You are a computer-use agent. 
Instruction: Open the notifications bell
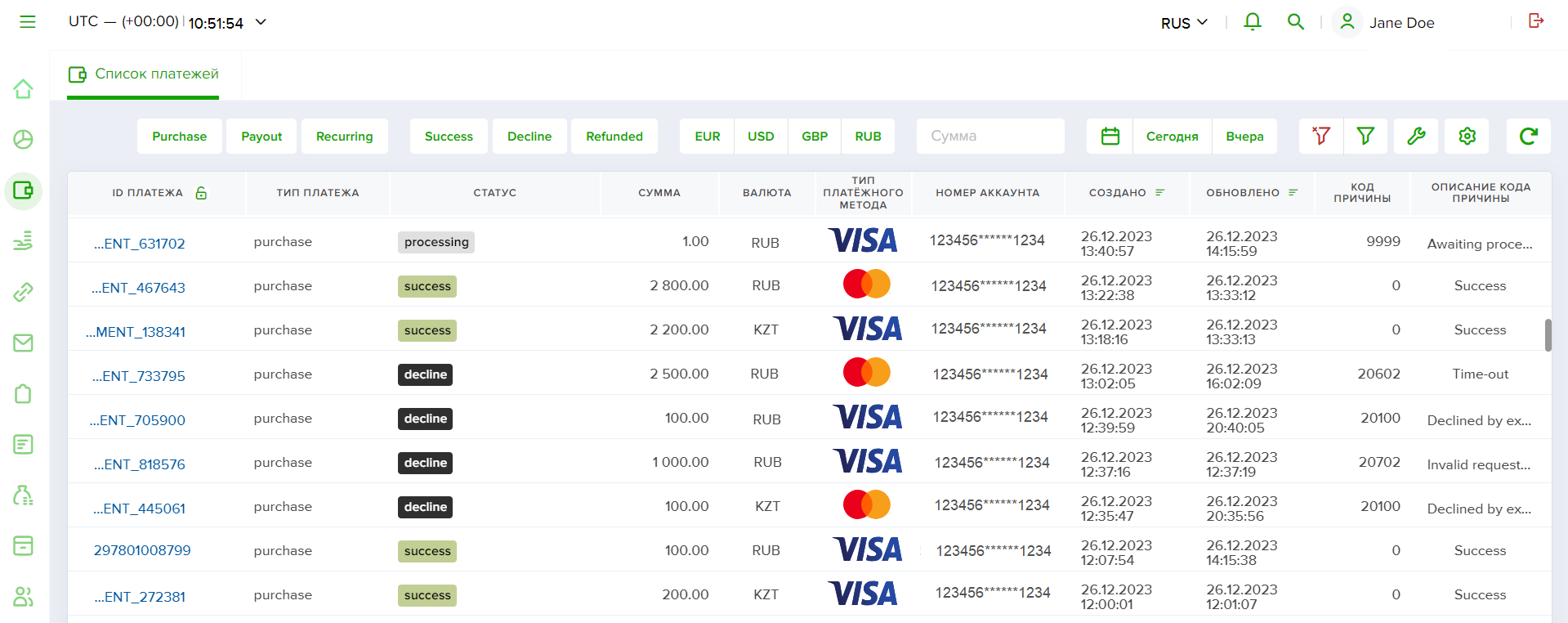tap(1253, 22)
